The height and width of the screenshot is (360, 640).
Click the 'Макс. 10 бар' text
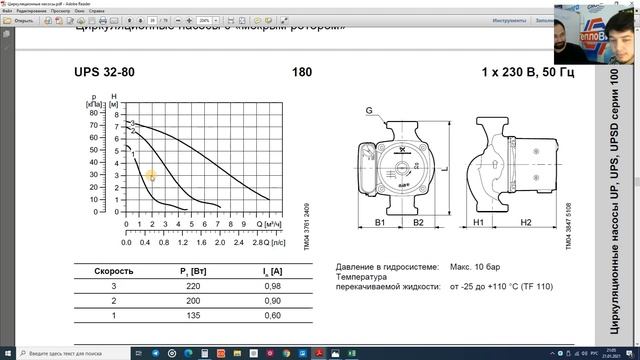pyautogui.click(x=475, y=267)
